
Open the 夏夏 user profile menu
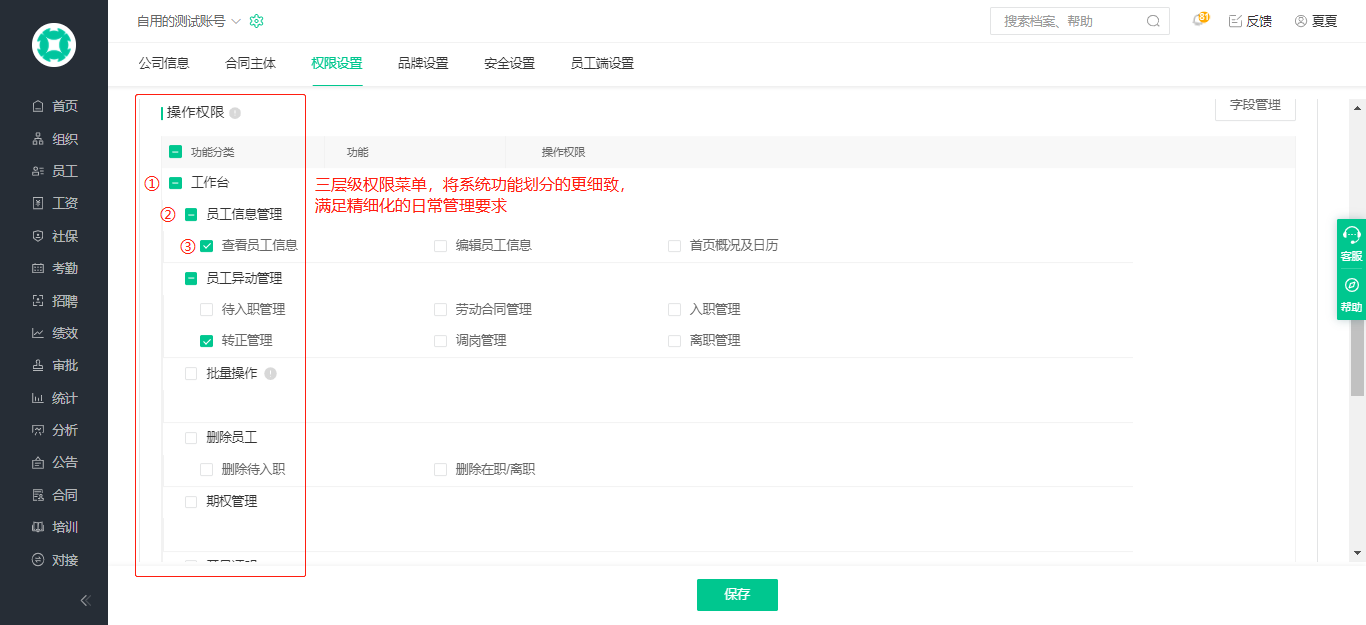1316,21
